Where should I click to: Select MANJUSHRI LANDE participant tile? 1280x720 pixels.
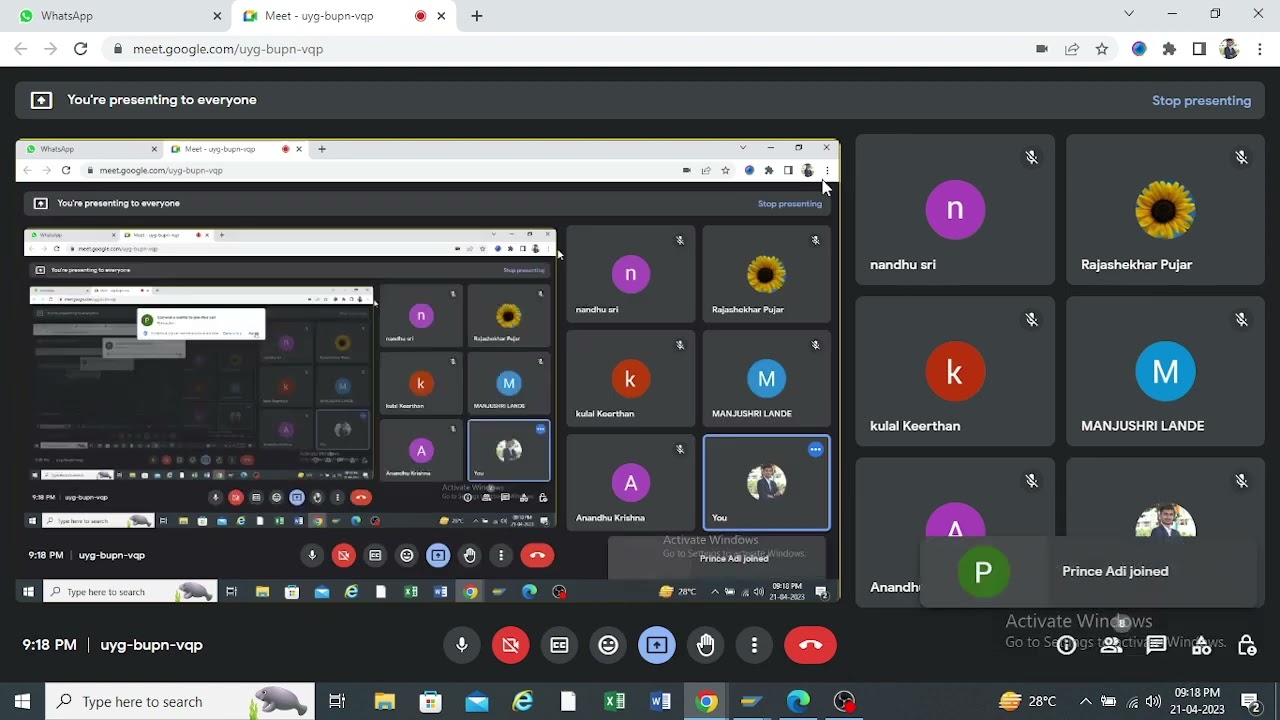coord(1165,371)
